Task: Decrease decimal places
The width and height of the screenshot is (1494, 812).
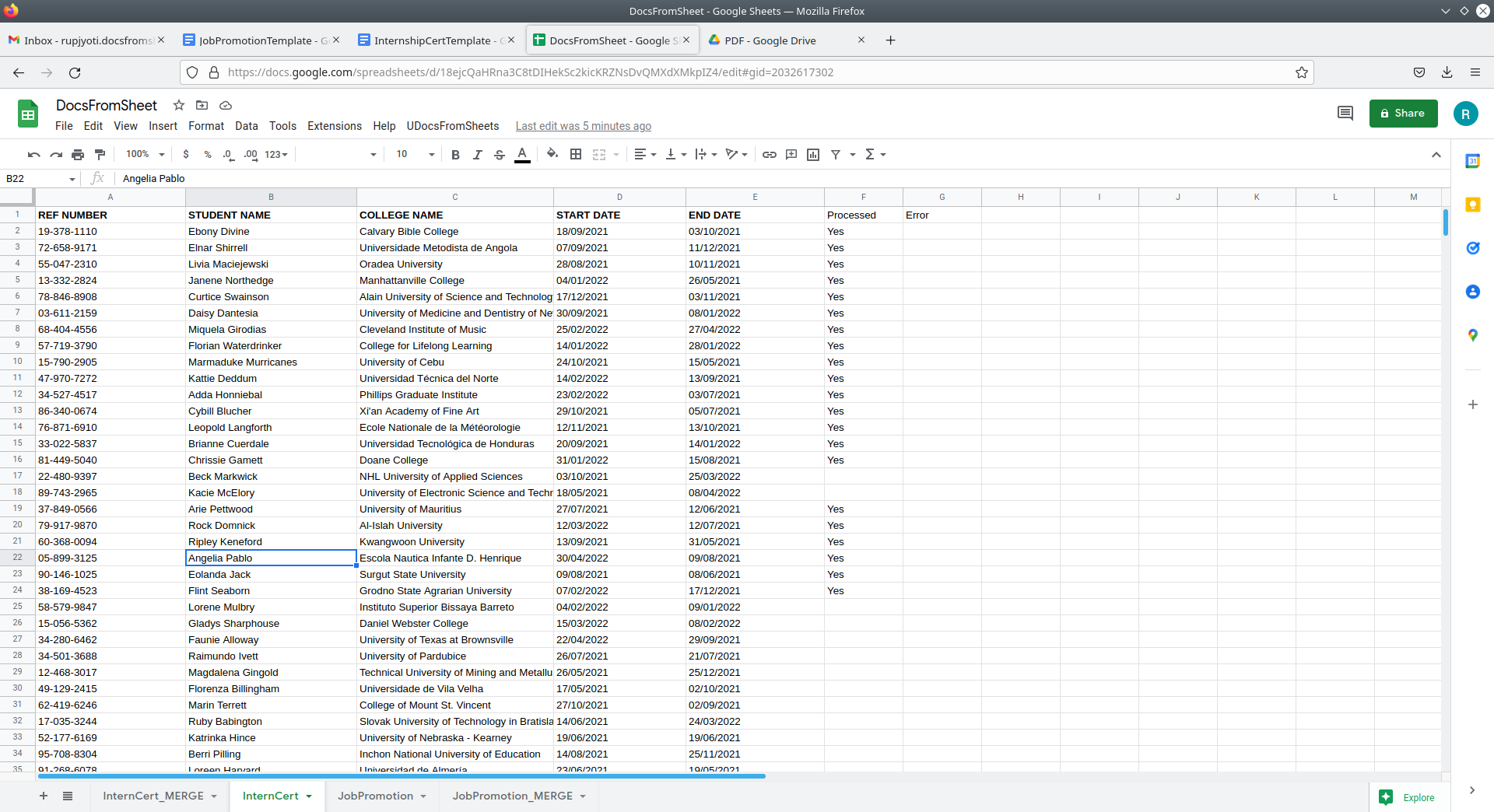Action: click(x=228, y=155)
